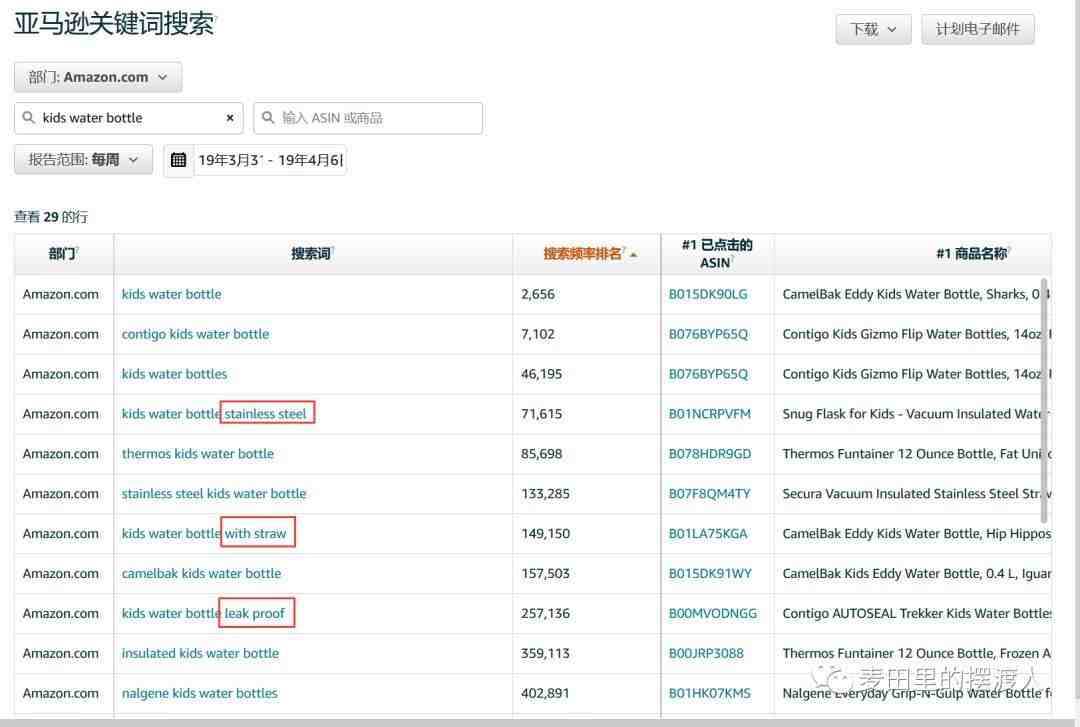Viewport: 1080px width, 727px height.
Task: Click the rank value 157,503
Action: (x=546, y=574)
